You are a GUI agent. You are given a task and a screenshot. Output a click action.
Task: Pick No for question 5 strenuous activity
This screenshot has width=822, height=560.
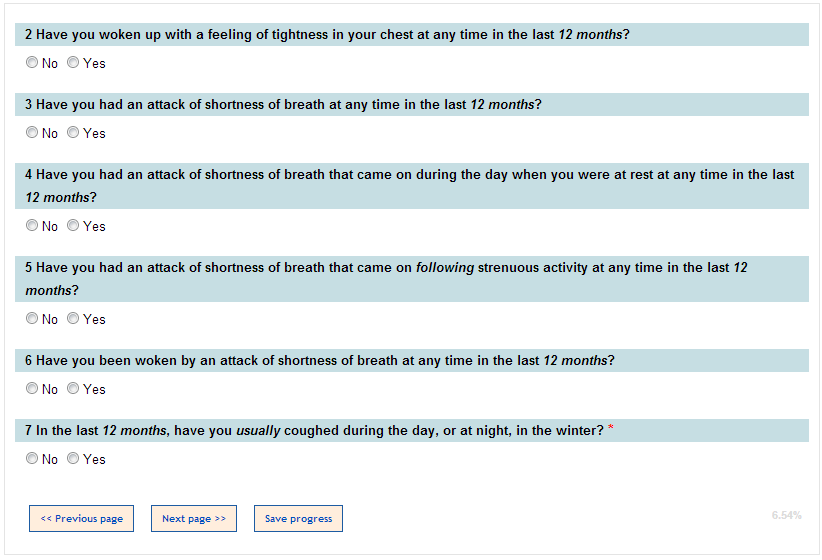pos(32,319)
